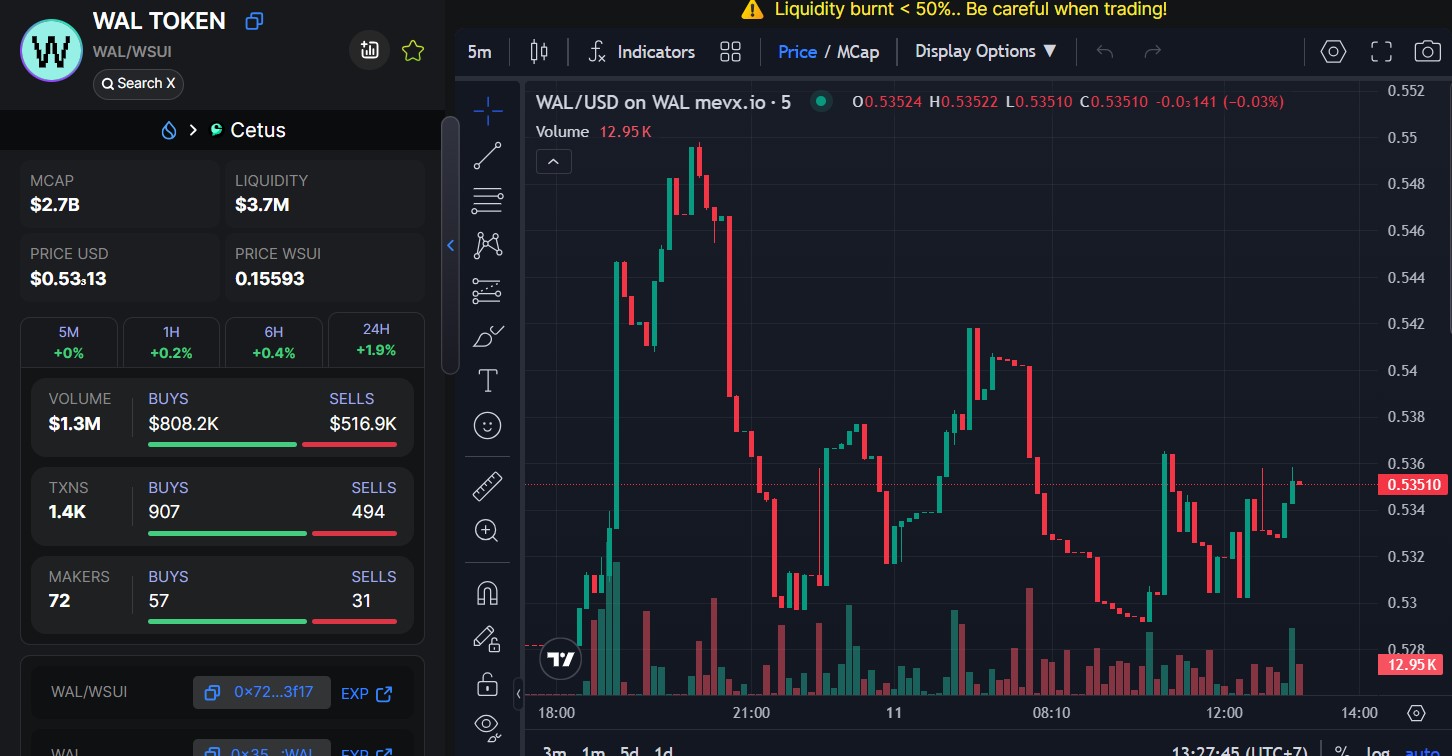Take a chart snapshot with camera icon

coord(1427,52)
